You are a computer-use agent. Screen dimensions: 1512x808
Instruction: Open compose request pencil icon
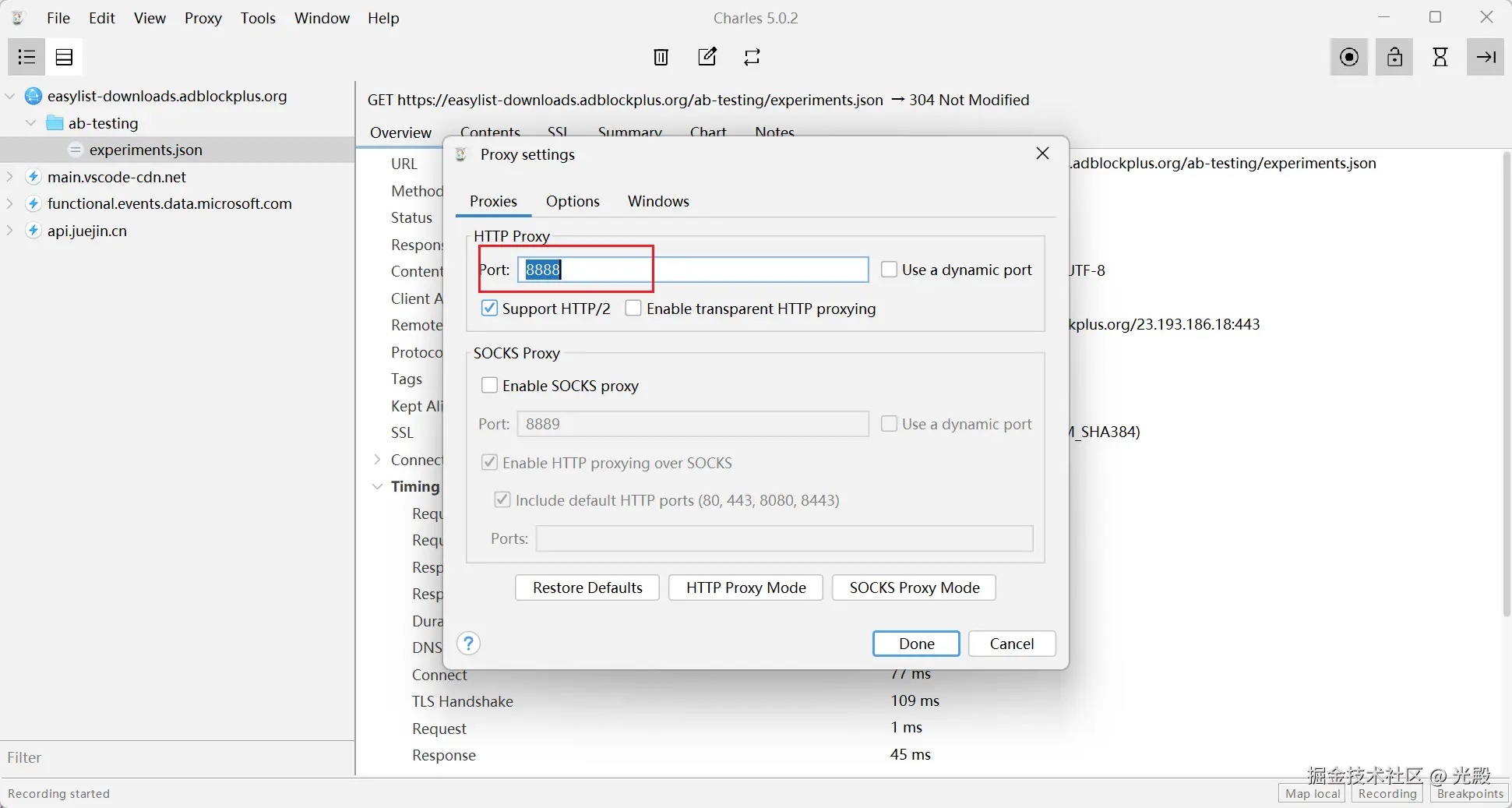click(707, 57)
